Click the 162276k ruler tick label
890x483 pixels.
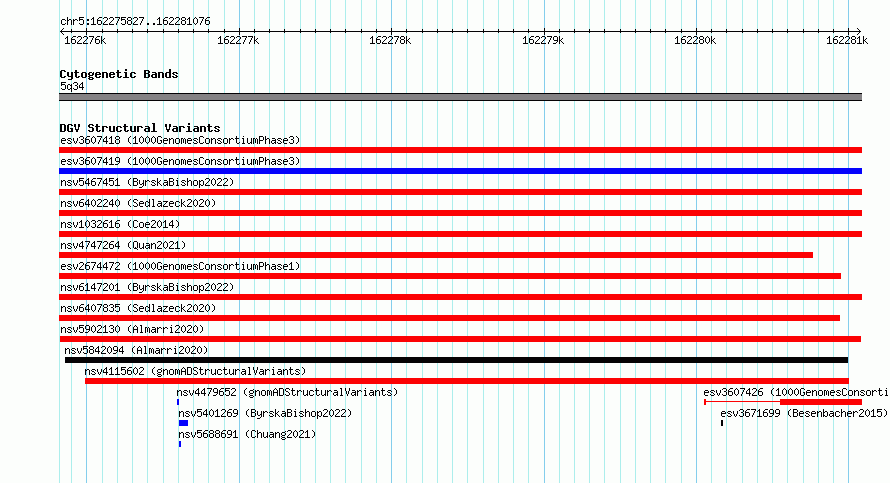click(x=85, y=40)
